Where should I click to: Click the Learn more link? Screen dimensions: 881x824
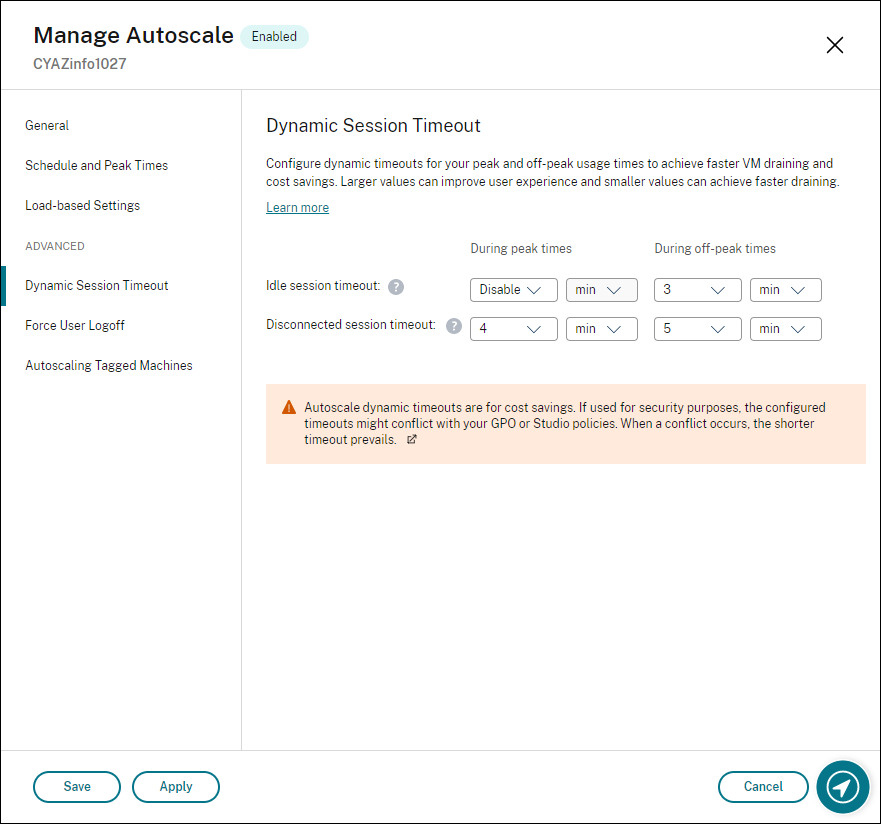point(297,207)
